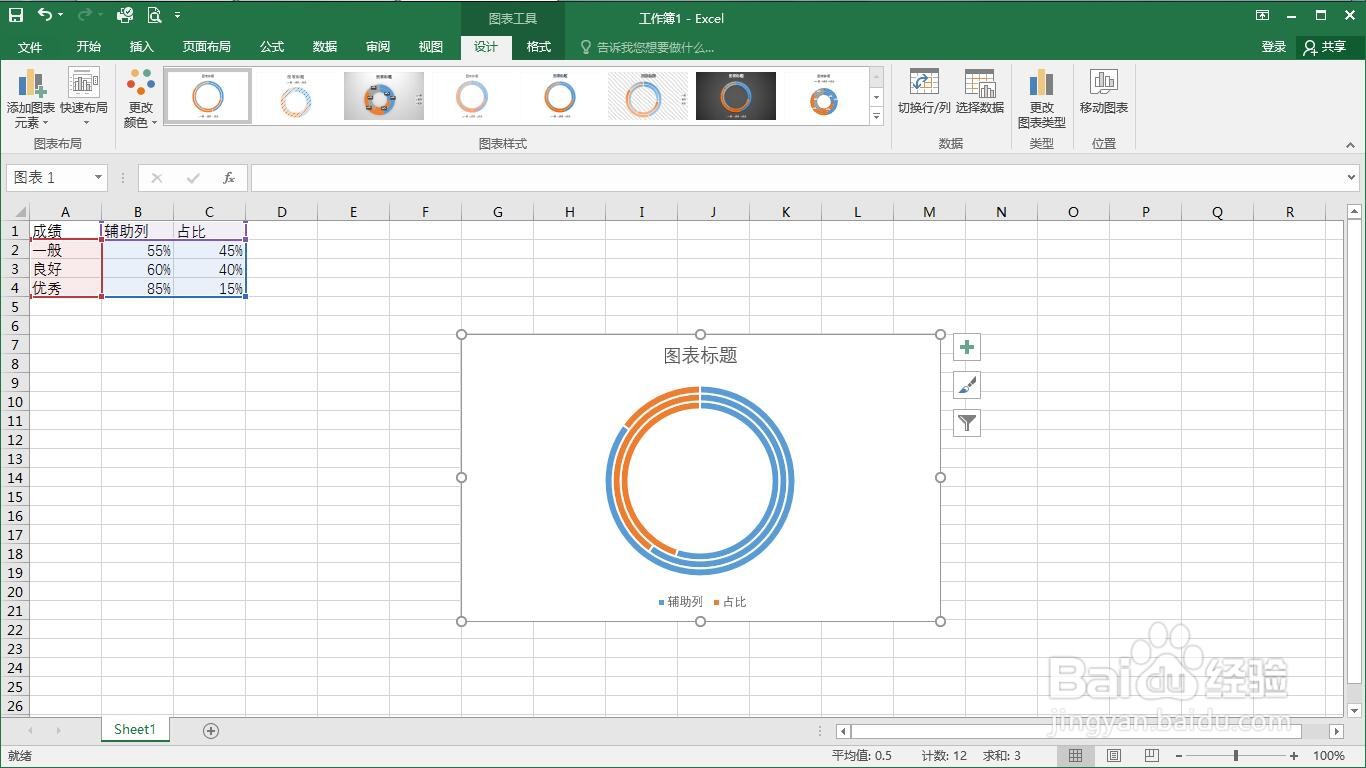Click the chart filters funnel button
Screen dimensions: 1366x768
967,423
